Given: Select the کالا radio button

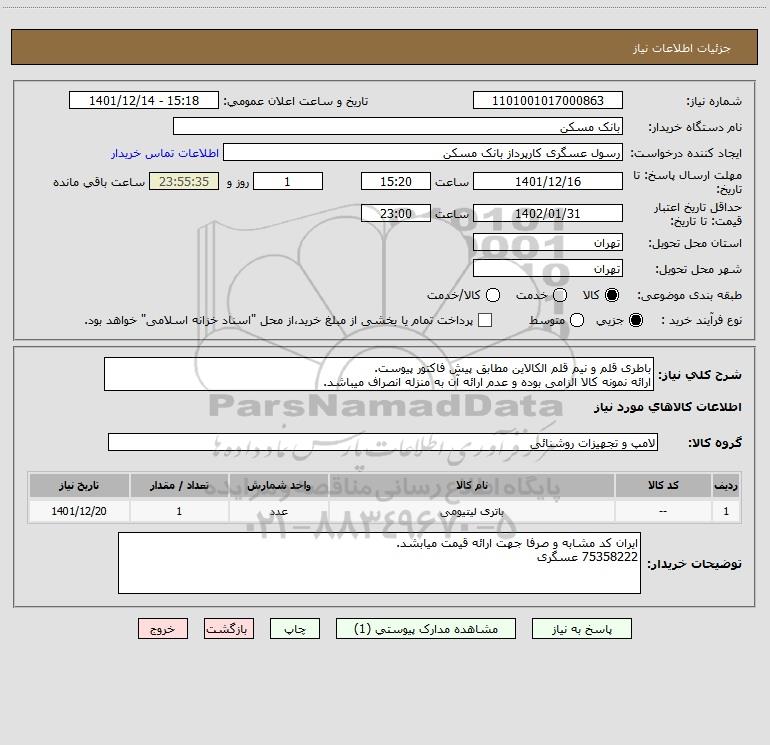Looking at the screenshot, I should 612,295.
